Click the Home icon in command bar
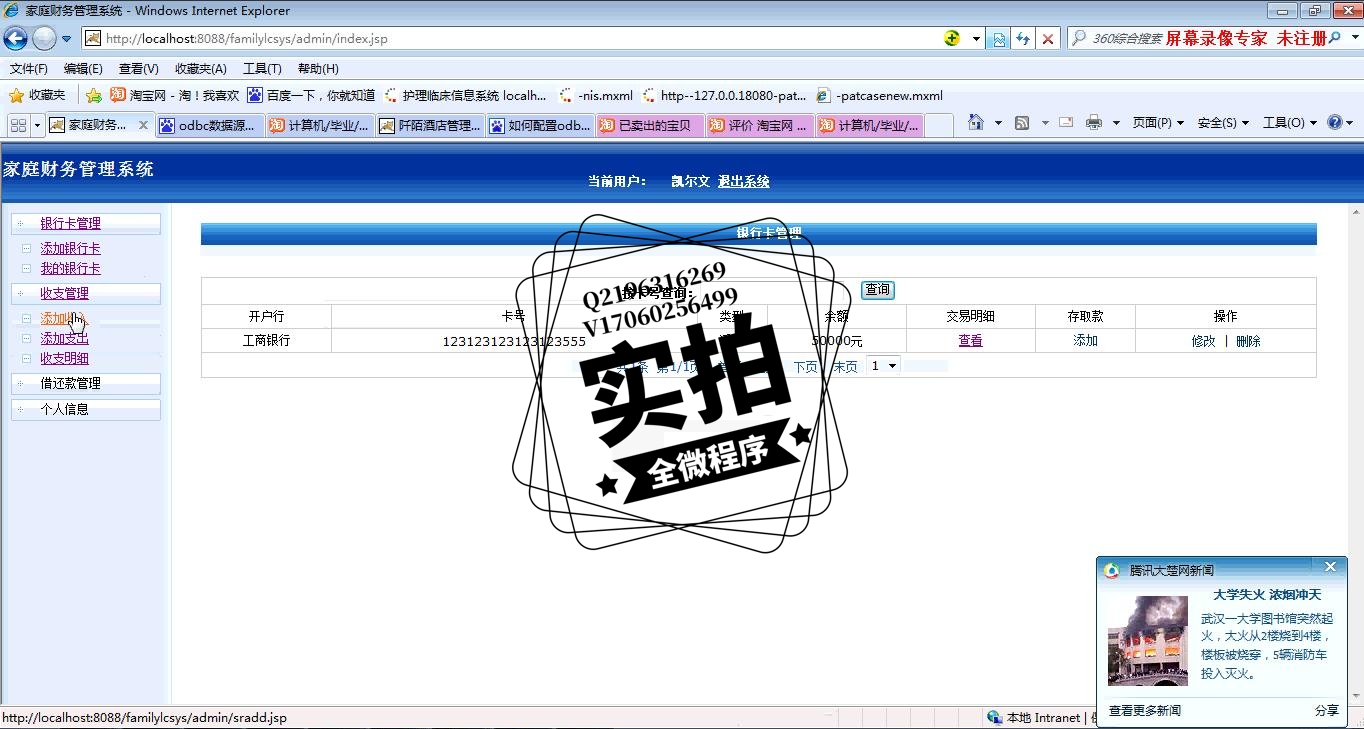 [x=976, y=123]
